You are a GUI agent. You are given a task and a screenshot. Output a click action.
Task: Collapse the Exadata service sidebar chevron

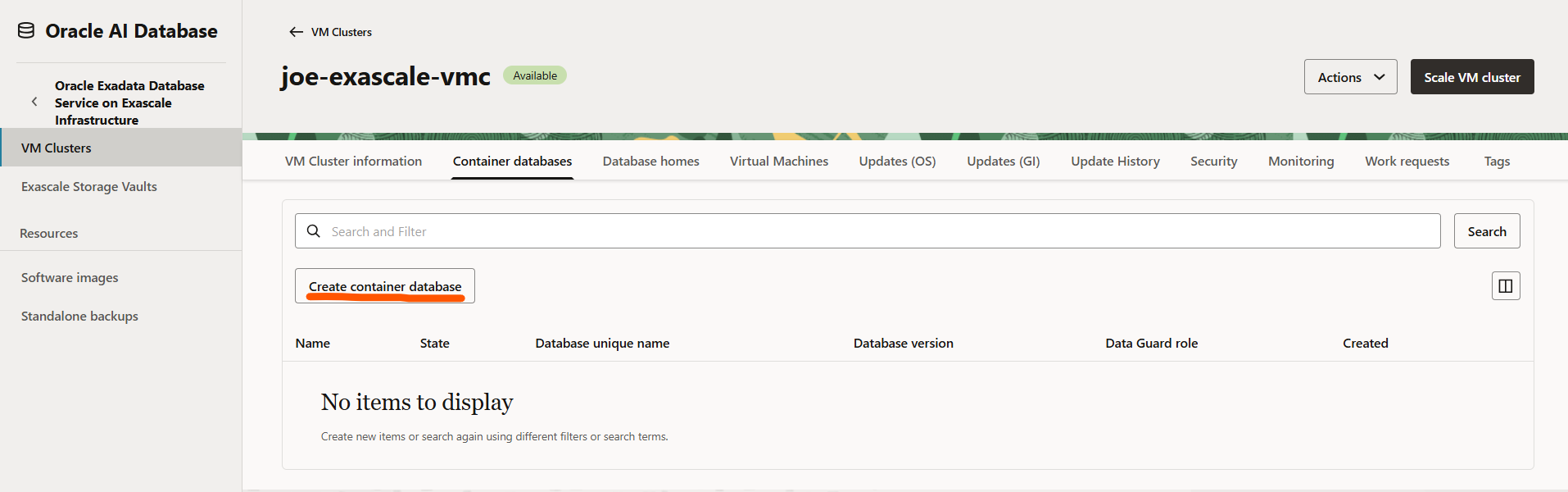point(34,102)
